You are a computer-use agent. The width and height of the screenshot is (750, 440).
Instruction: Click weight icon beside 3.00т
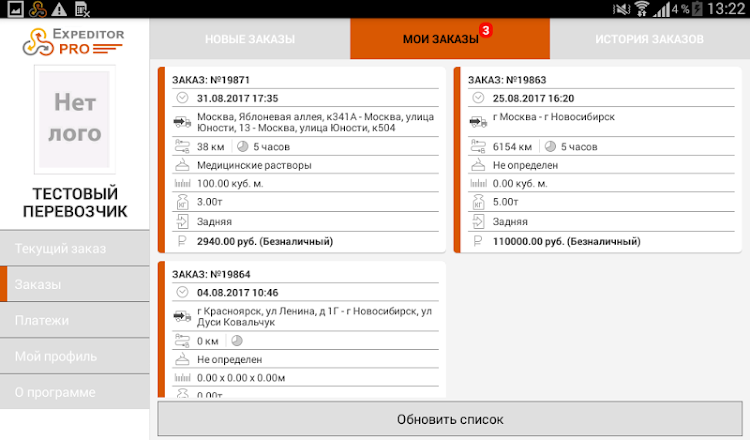pos(182,202)
